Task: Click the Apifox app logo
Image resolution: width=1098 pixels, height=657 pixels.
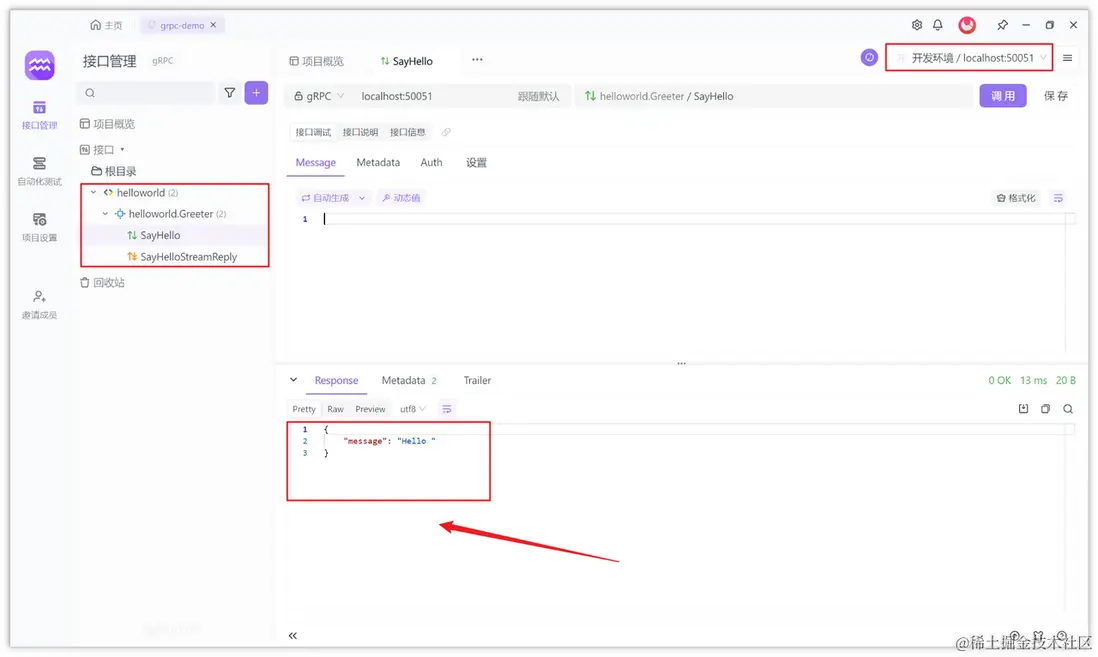Action: click(39, 65)
